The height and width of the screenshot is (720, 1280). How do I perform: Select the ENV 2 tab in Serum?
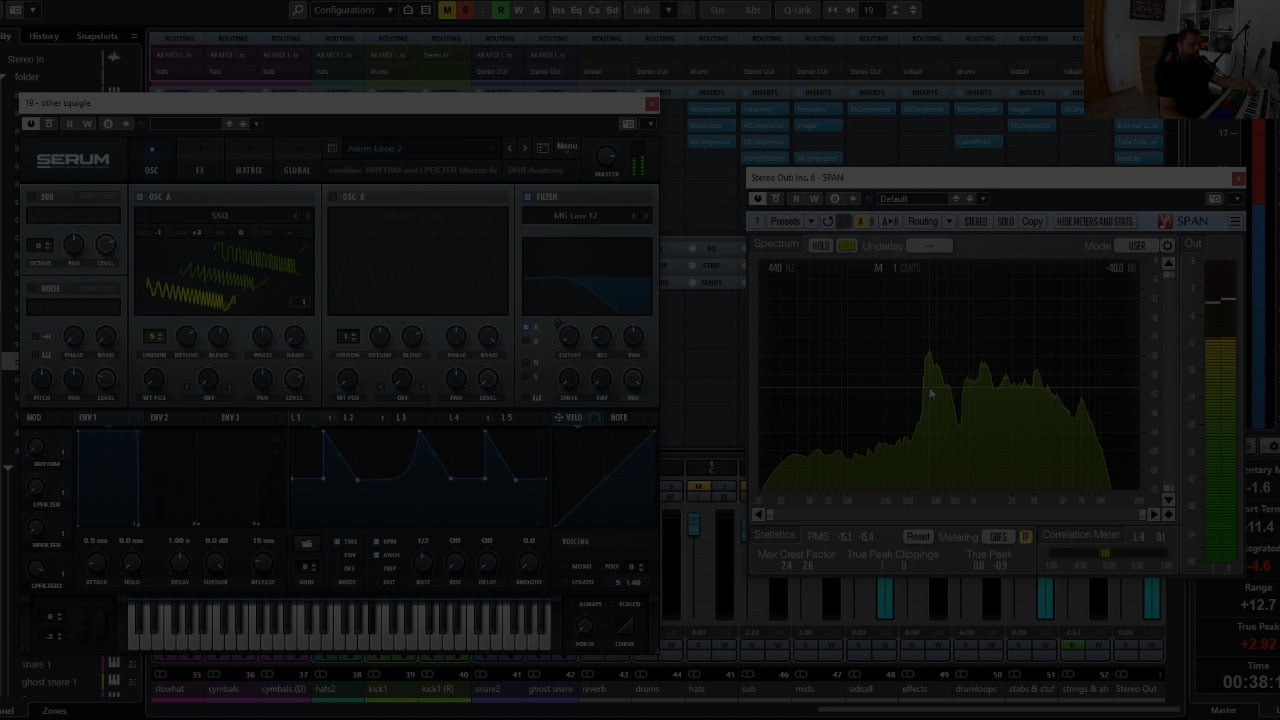coord(159,417)
